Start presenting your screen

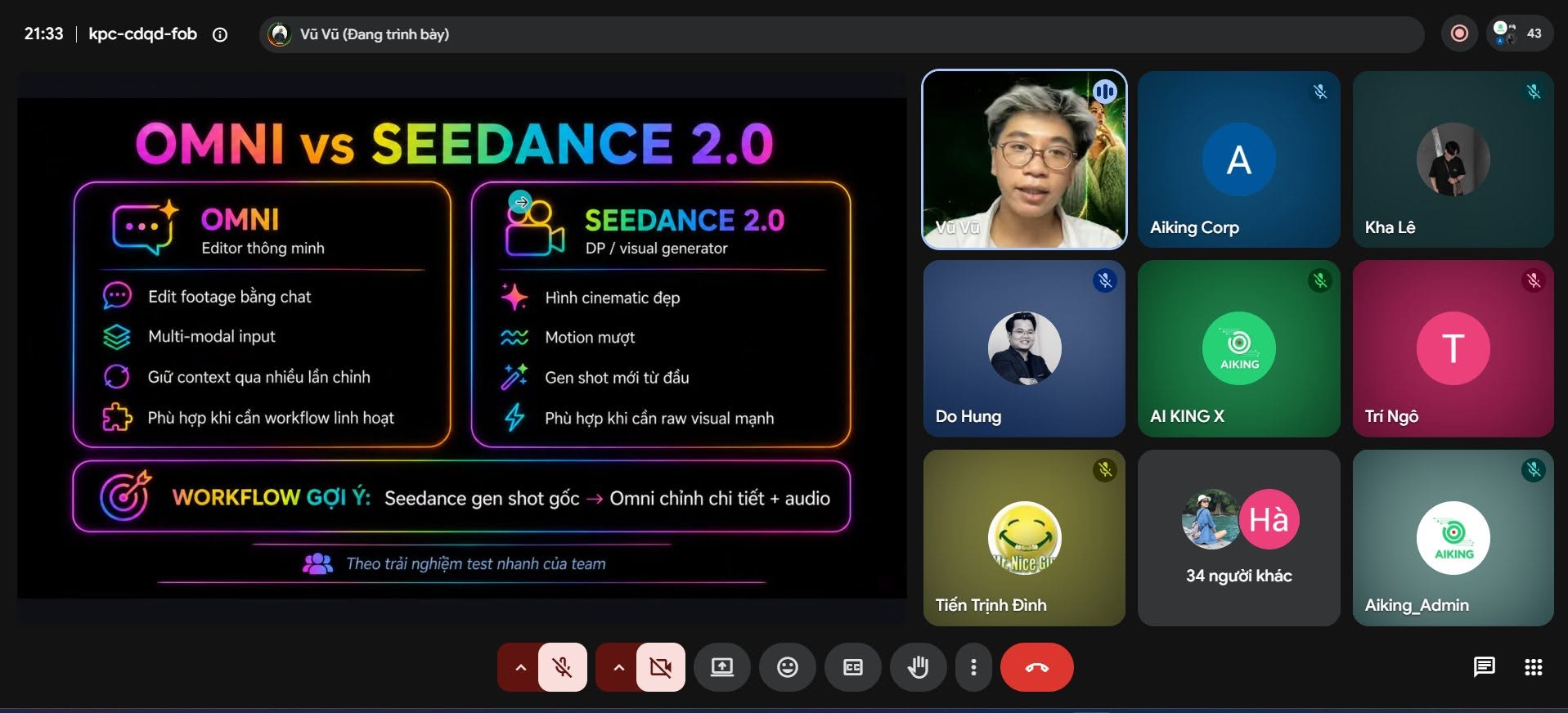tap(721, 667)
